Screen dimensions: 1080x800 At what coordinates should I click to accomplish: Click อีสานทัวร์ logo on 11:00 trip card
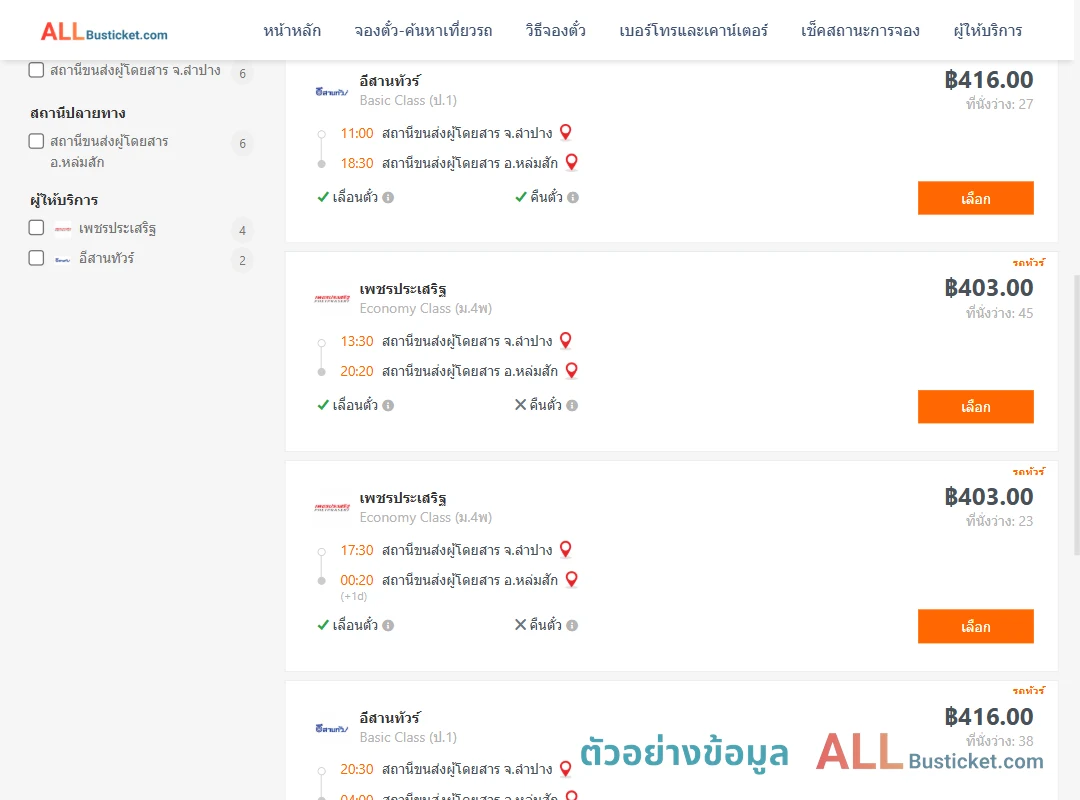point(331,92)
